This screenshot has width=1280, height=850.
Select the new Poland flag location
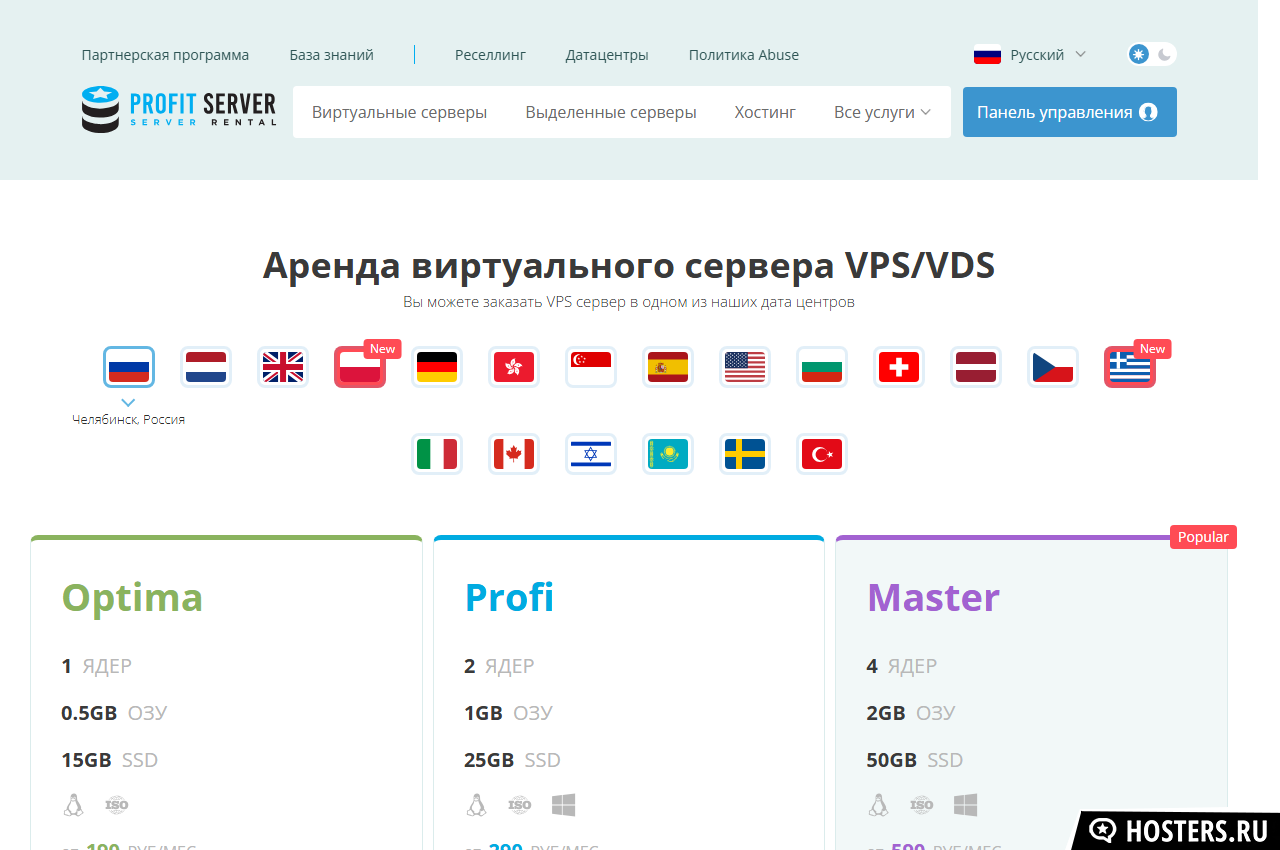tap(360, 367)
